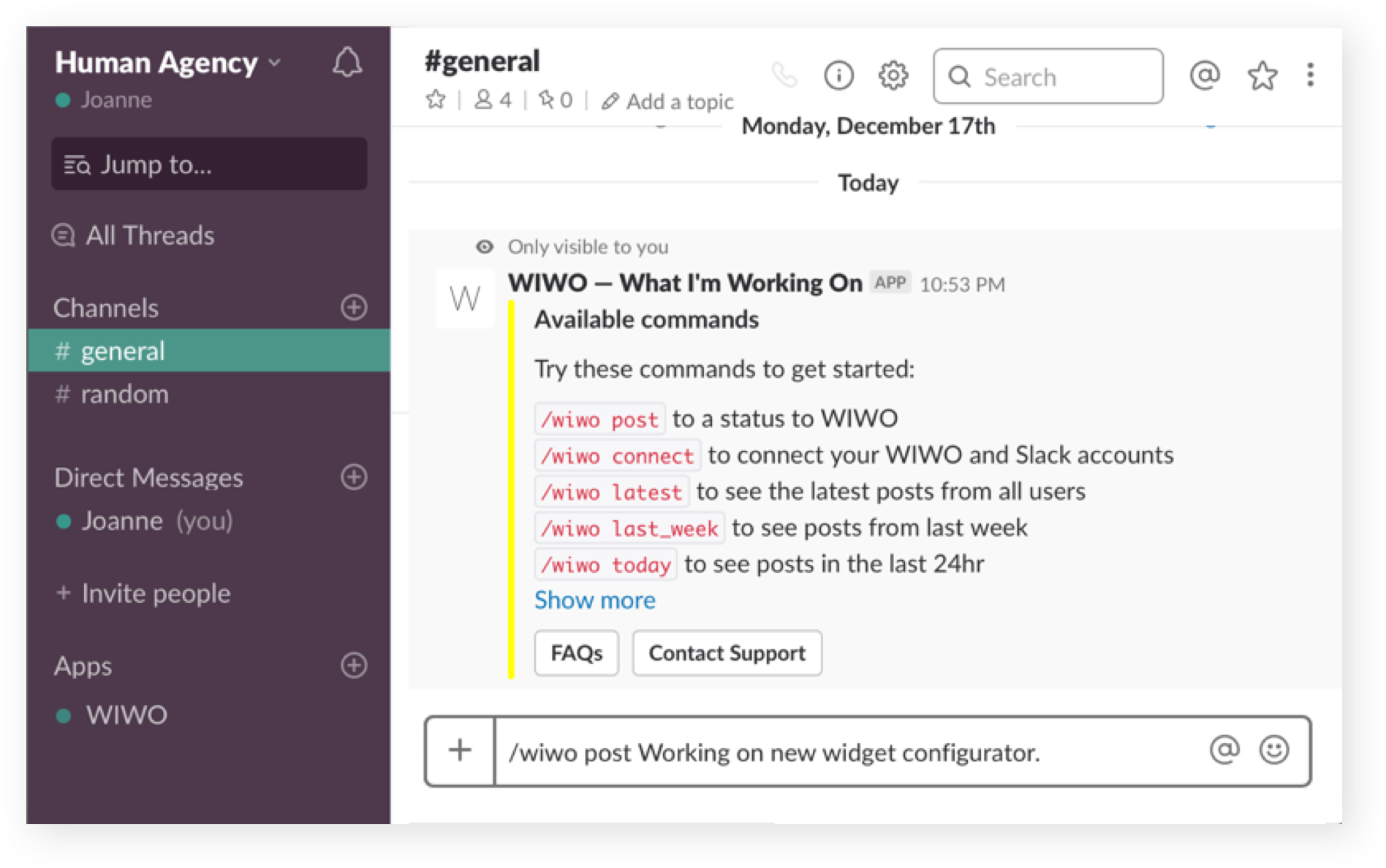
Task: Click the /wiwo connect command text
Action: tap(617, 455)
